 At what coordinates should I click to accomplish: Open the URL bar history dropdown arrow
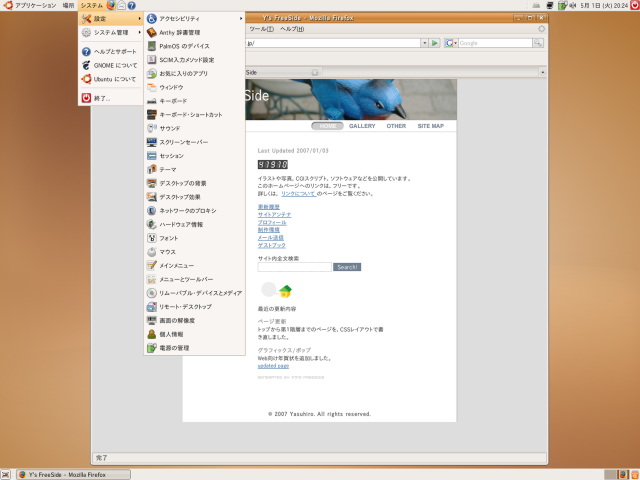[x=421, y=43]
